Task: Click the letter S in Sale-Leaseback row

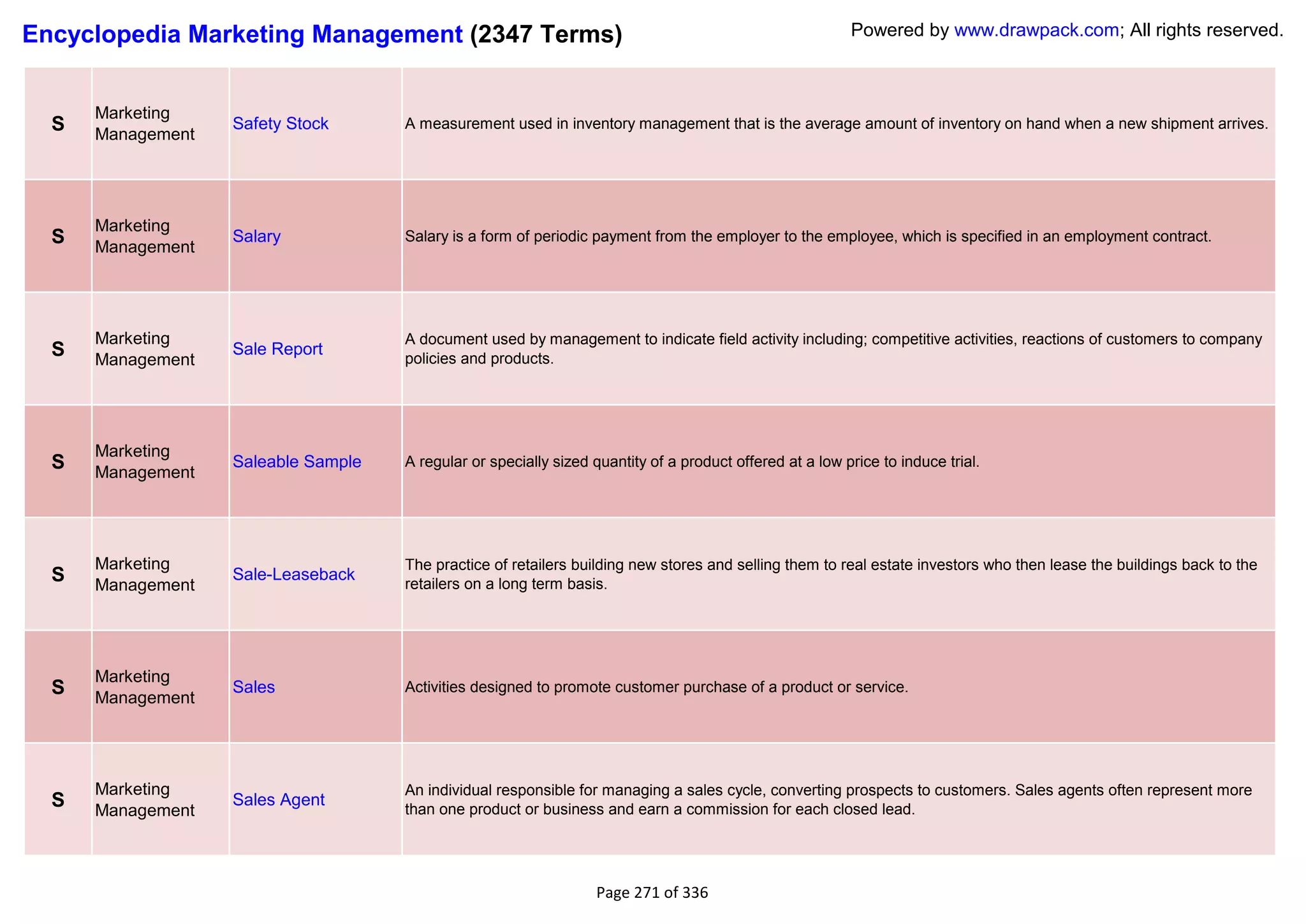Action: 58,575
